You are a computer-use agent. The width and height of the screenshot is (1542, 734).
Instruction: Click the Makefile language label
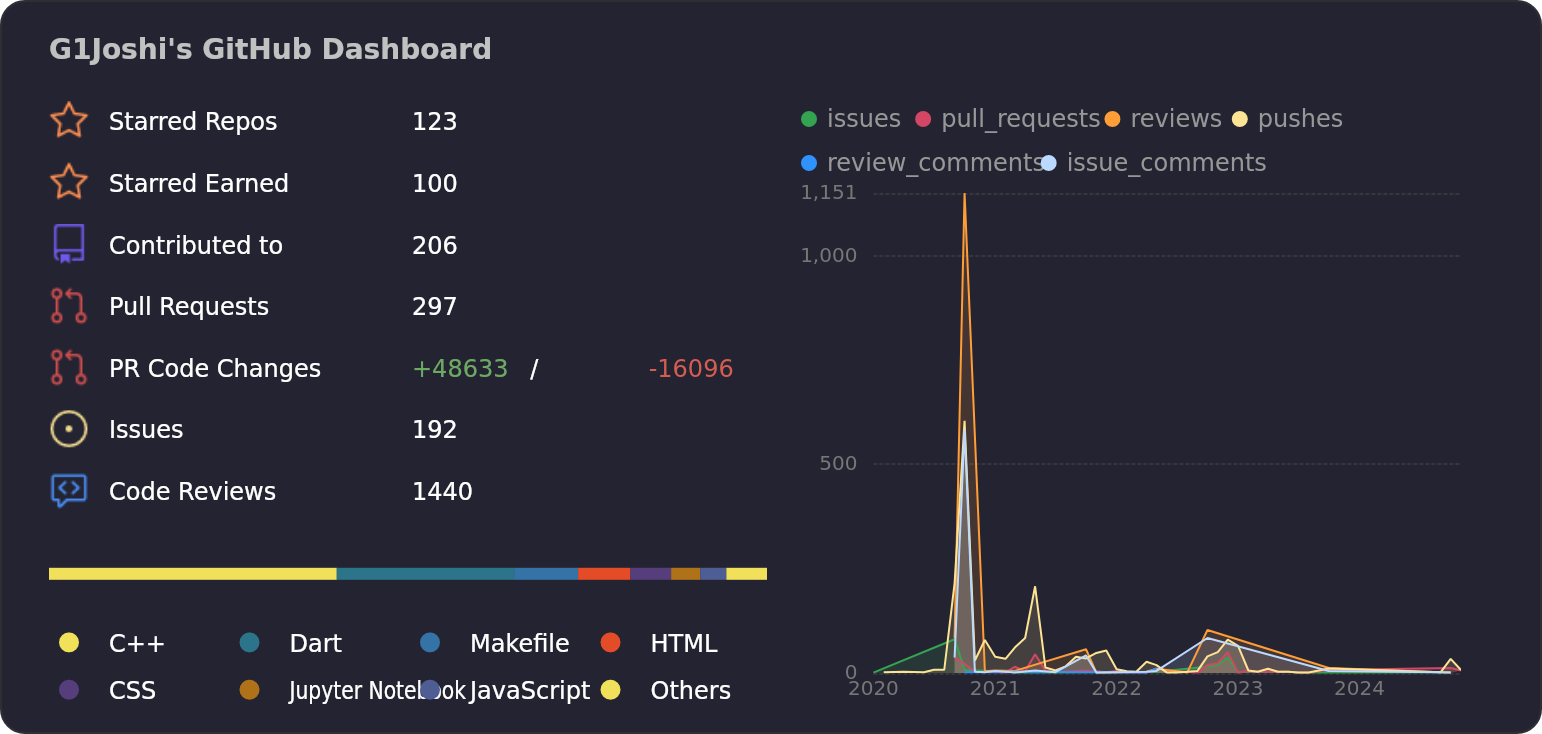coord(519,644)
